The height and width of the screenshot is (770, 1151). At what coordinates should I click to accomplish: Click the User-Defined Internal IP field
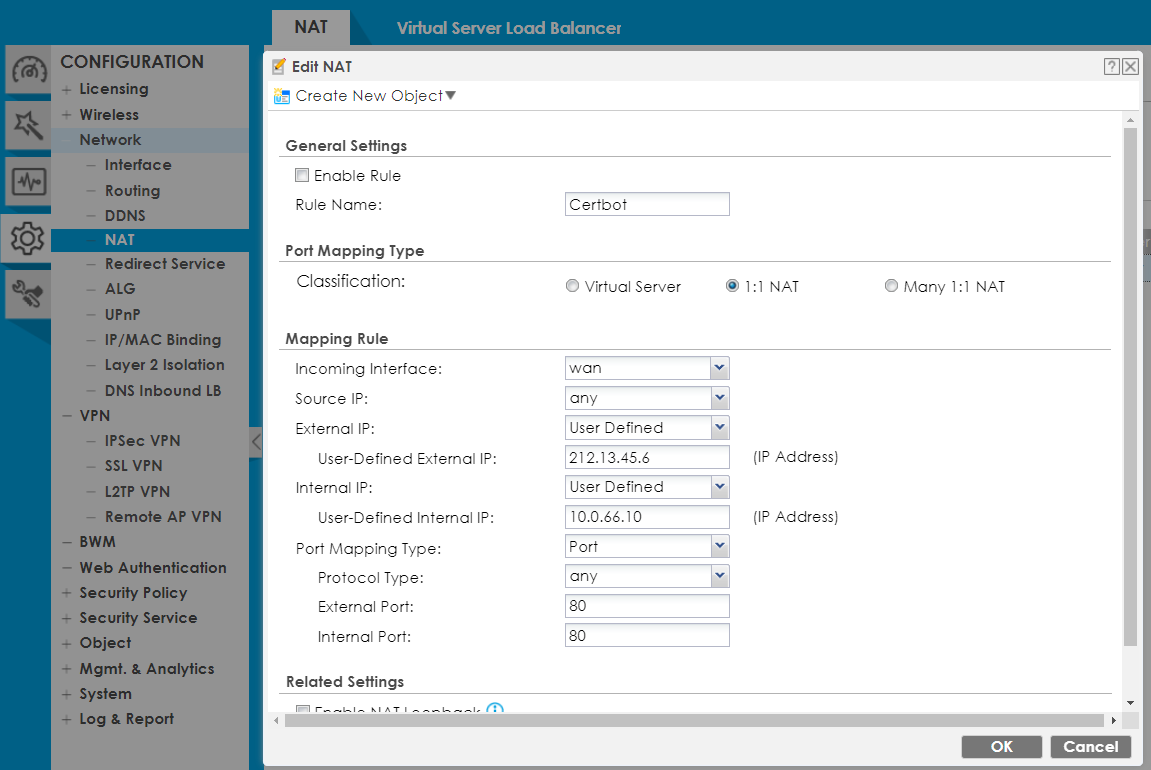[647, 517]
